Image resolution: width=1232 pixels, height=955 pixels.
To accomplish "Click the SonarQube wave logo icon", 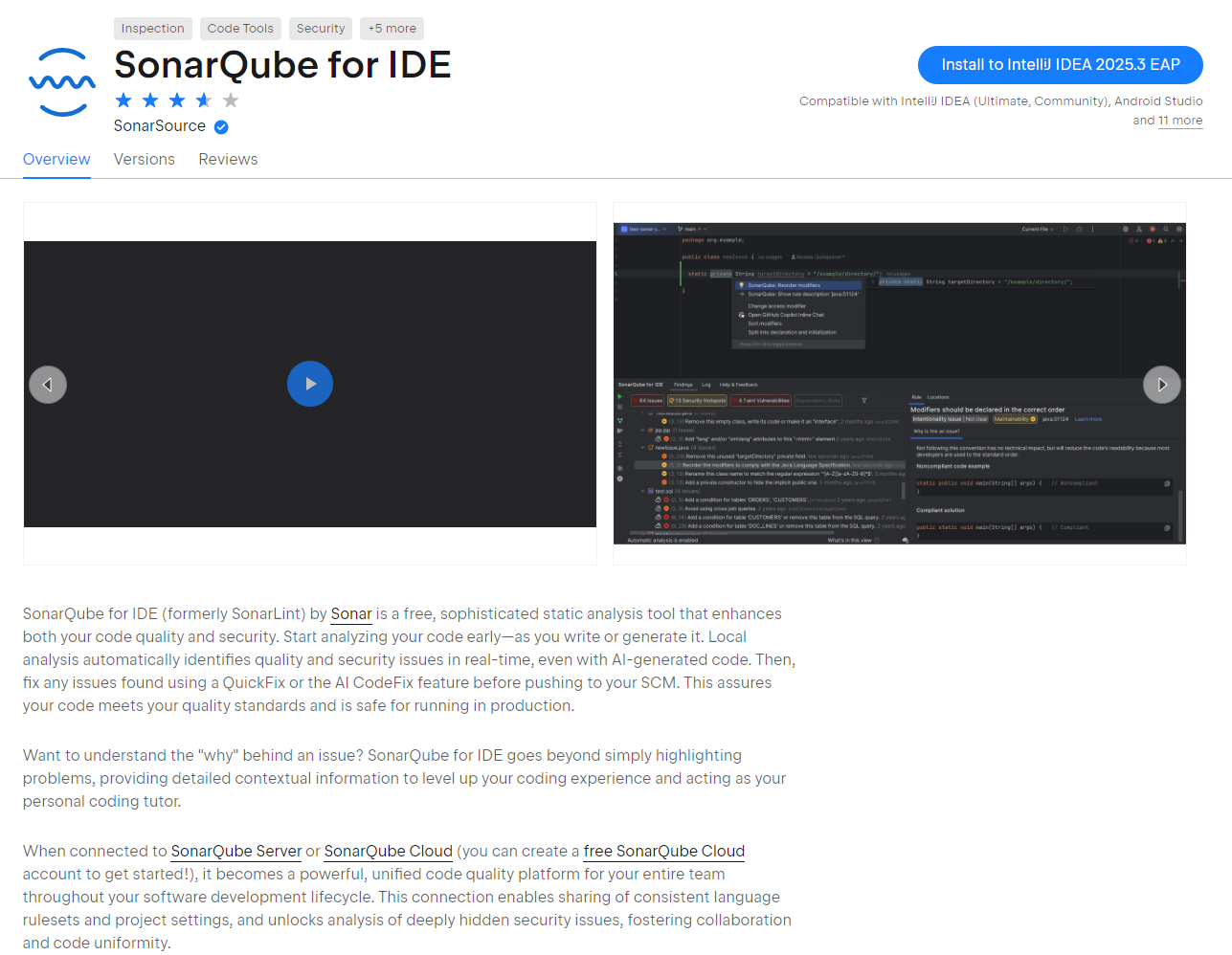I will [62, 82].
